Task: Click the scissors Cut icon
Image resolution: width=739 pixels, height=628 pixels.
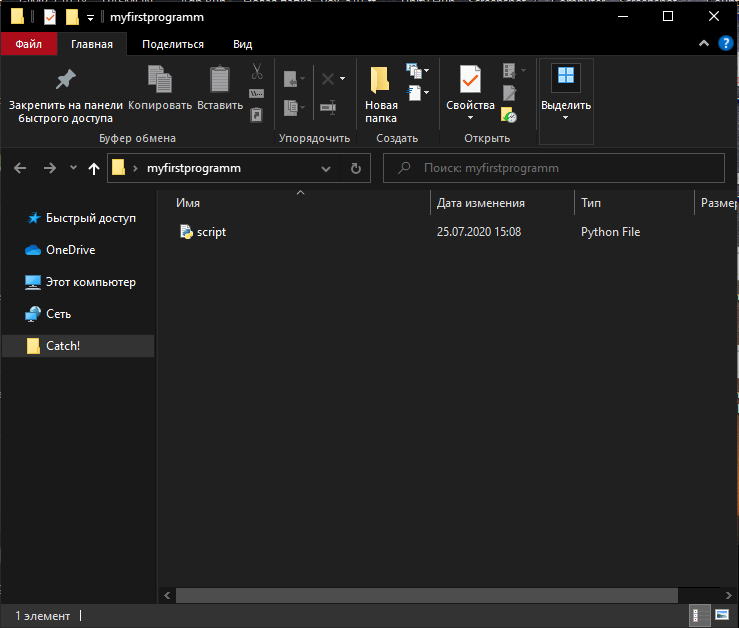Action: pos(257,71)
